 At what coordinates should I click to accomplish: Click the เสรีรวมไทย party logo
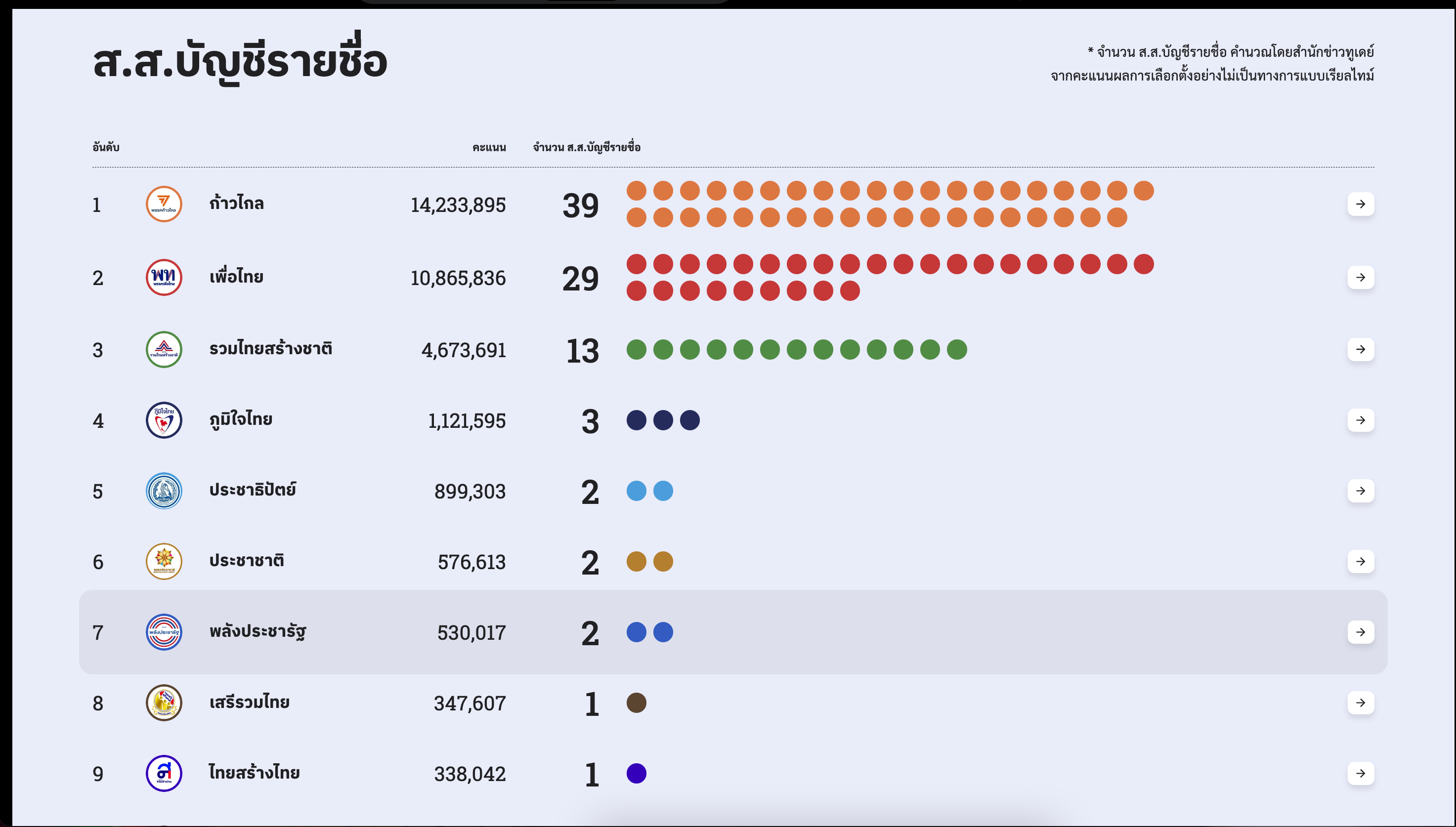[164, 703]
